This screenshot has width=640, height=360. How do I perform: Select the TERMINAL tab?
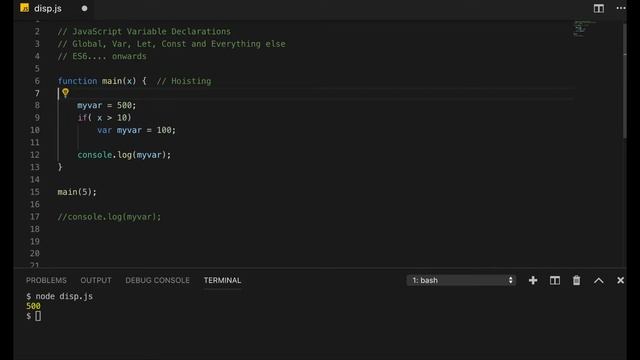(222, 280)
